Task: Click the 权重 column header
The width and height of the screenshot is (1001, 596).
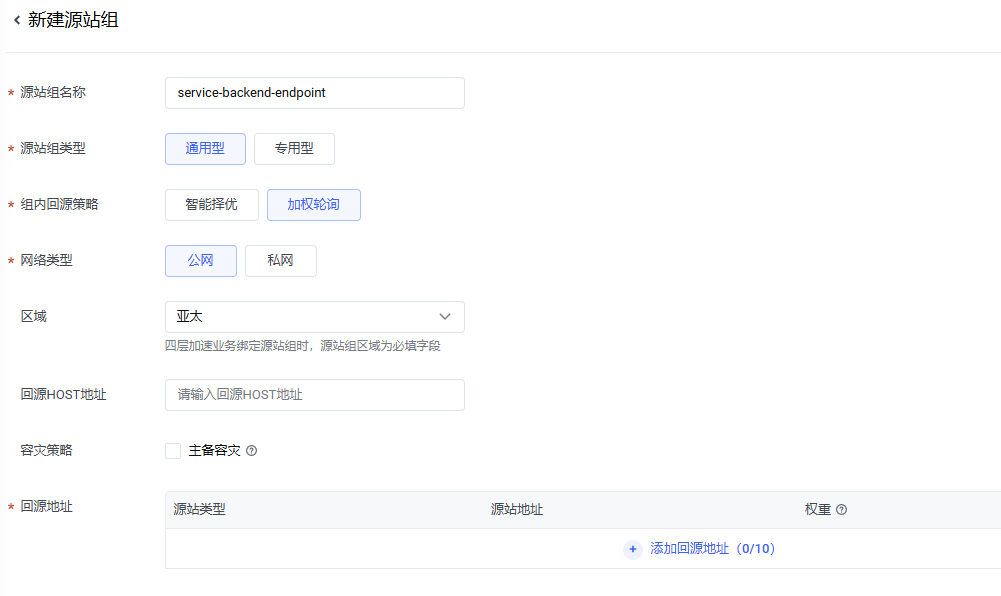Action: 818,509
